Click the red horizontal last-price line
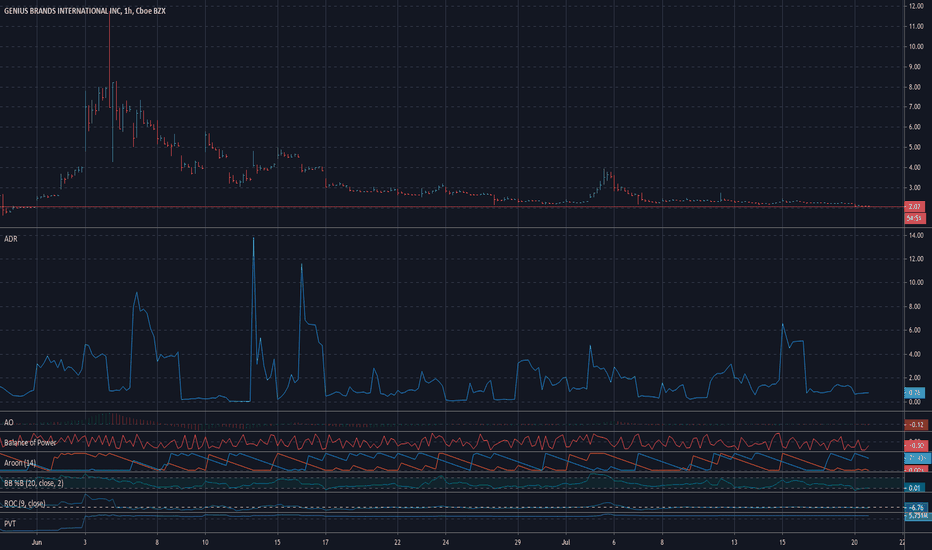This screenshot has width=932, height=550. 452,207
